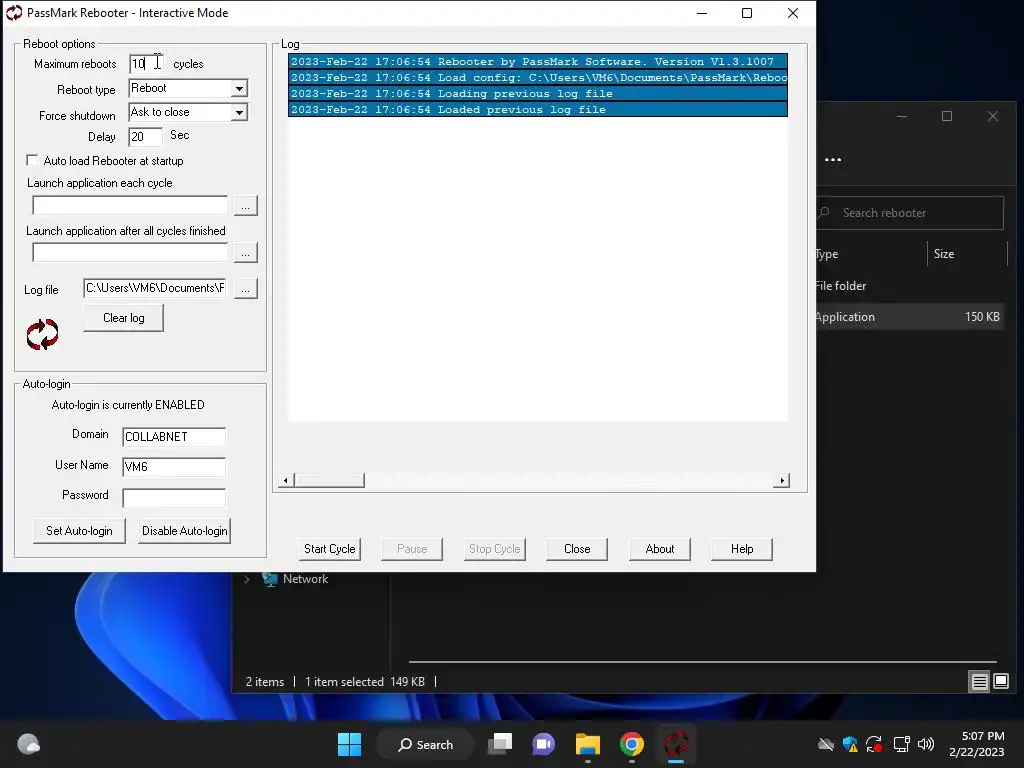
Task: Click the Log file path field
Action: tap(155, 288)
